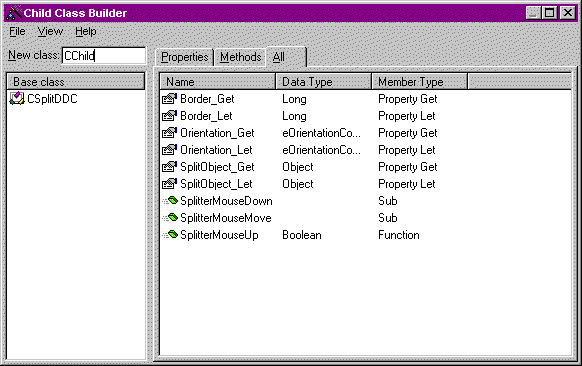Click eOrientationCo... type of Orientation_Let

[321, 150]
